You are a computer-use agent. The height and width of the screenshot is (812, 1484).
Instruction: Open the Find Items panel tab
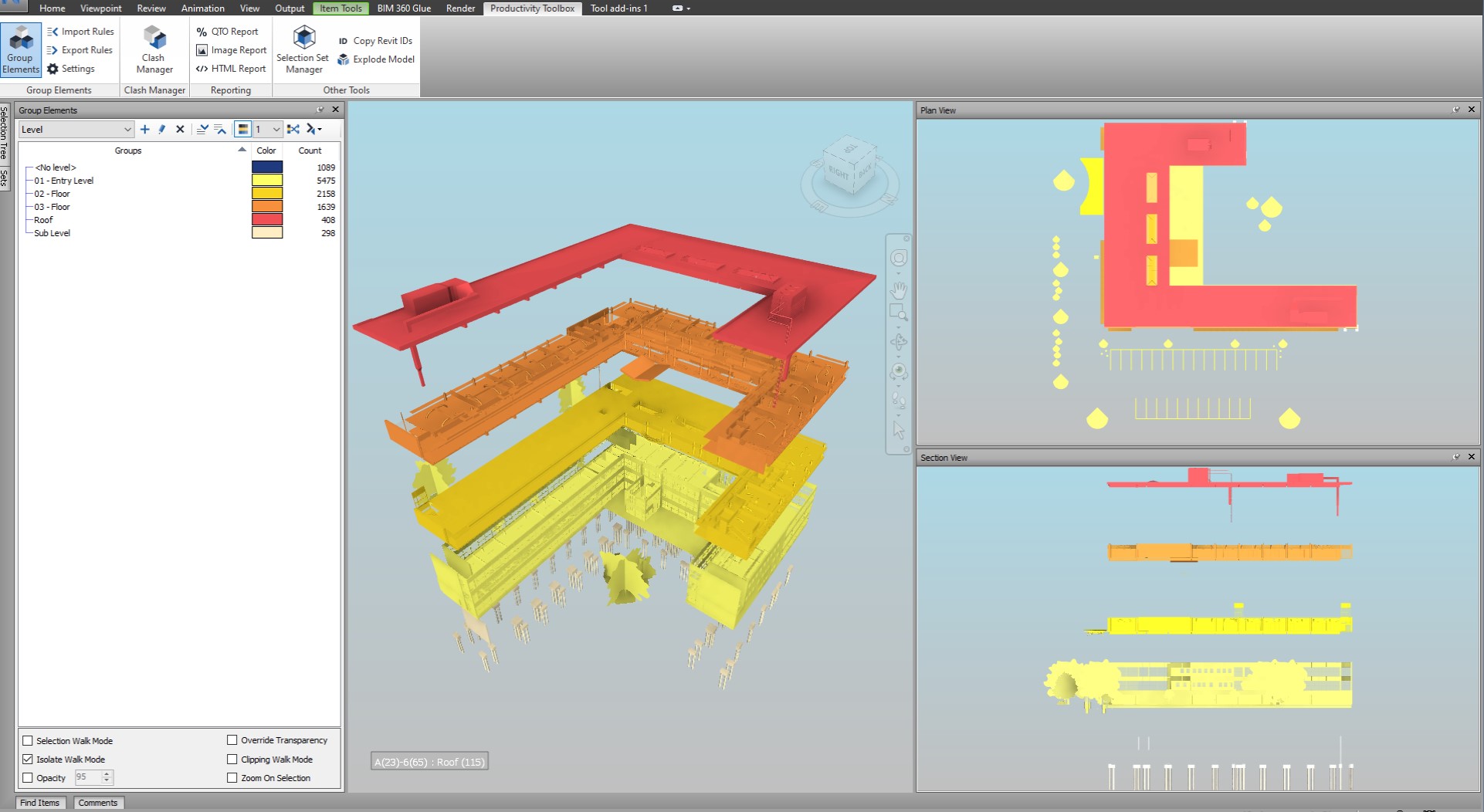39,803
